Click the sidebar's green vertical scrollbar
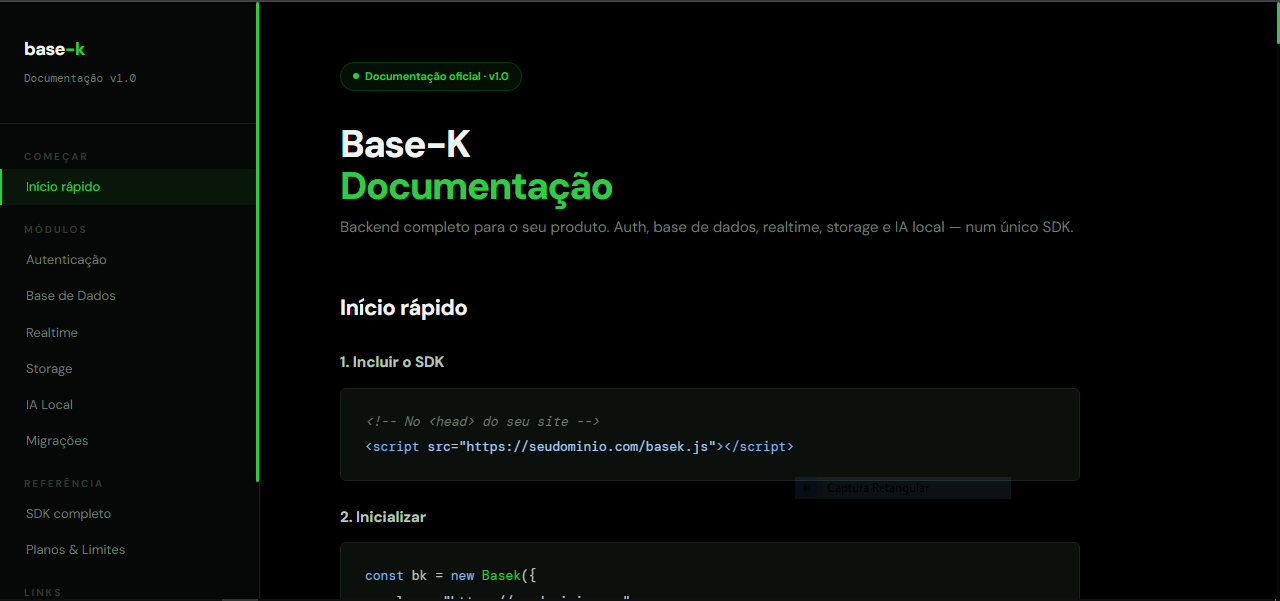This screenshot has width=1280, height=601. [257, 242]
